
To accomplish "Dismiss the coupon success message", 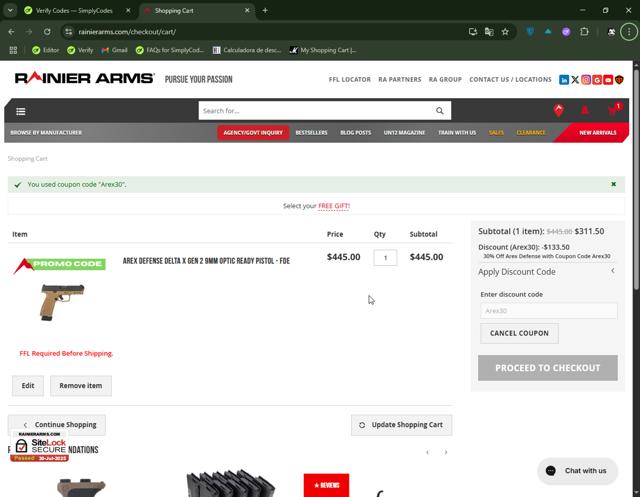I will 613,184.
